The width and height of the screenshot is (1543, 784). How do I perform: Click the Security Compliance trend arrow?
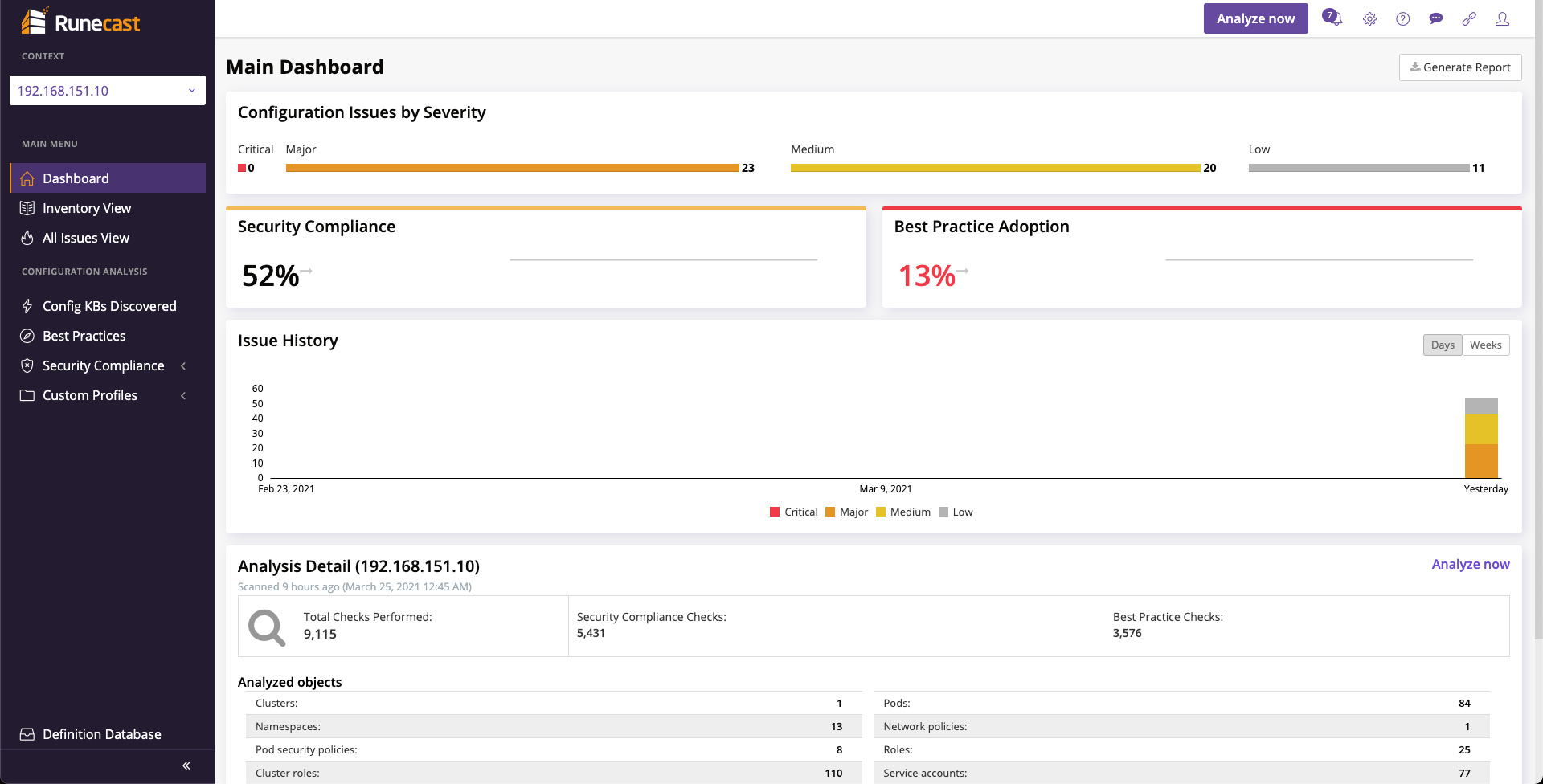pos(307,271)
